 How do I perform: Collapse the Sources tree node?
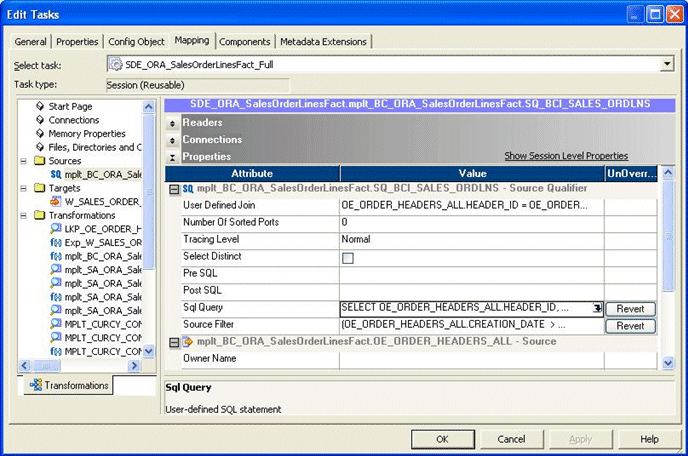point(24,161)
